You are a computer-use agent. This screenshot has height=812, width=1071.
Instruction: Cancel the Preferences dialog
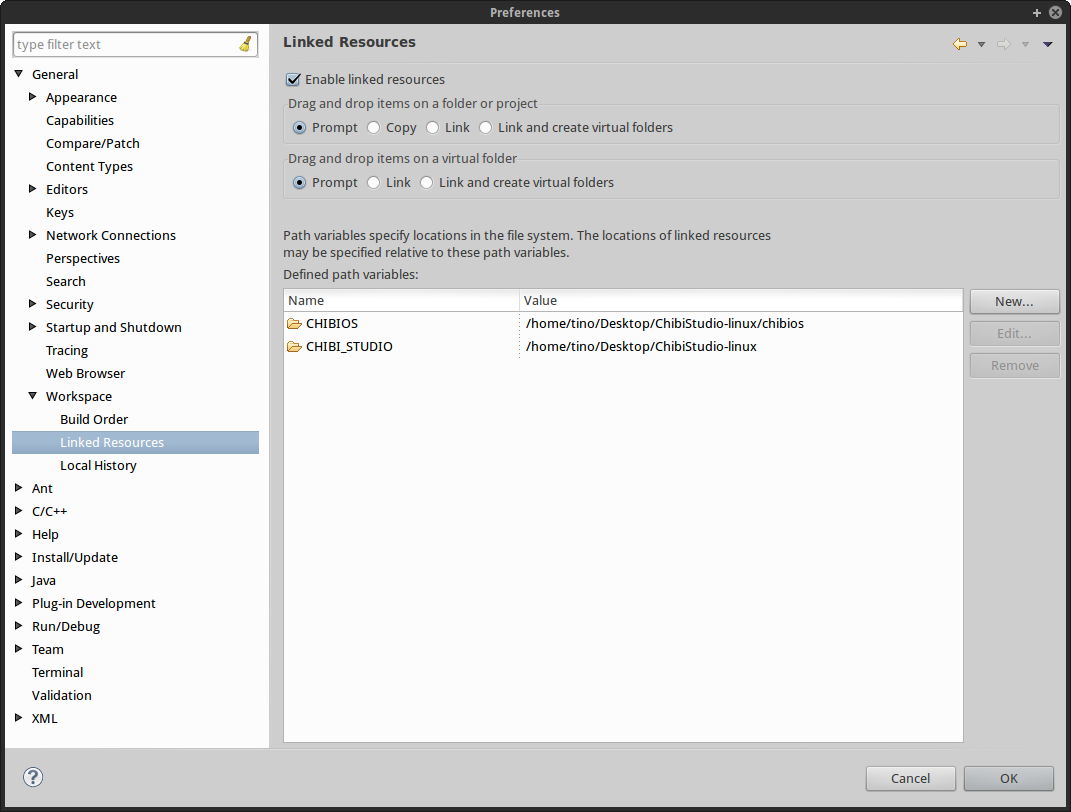click(910, 779)
